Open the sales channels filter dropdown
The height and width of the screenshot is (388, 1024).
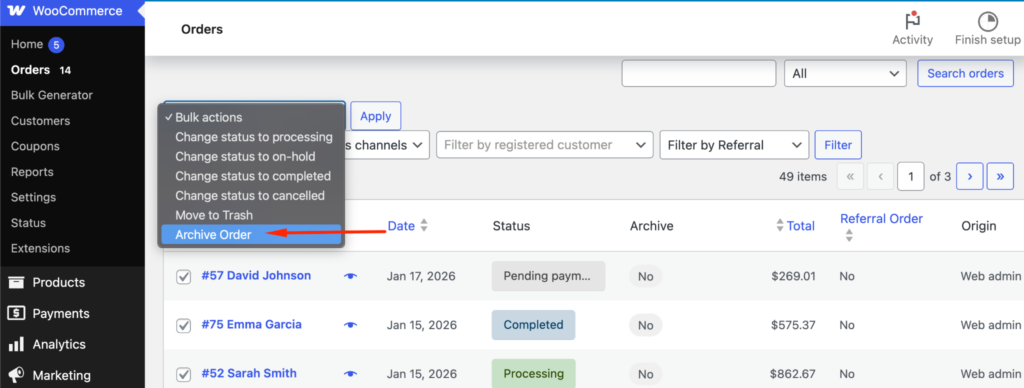click(x=387, y=145)
